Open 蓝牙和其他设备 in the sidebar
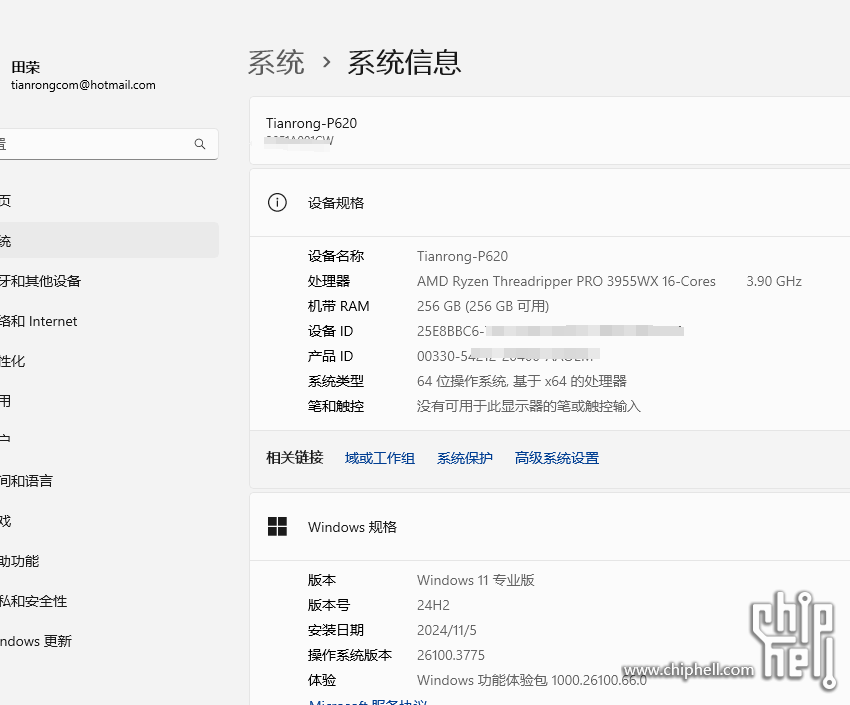850x705 pixels. point(40,281)
